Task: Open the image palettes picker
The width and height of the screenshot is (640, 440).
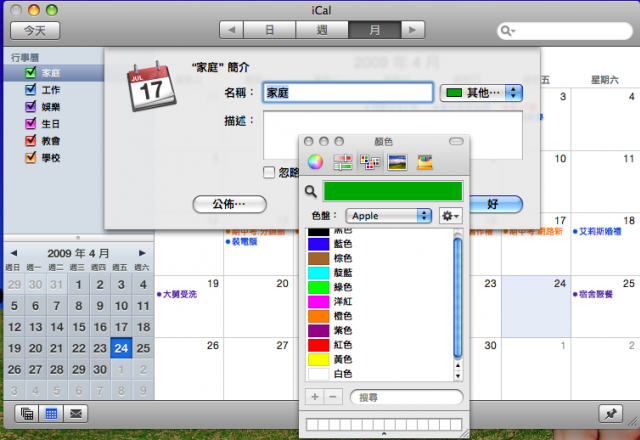Action: (397, 162)
